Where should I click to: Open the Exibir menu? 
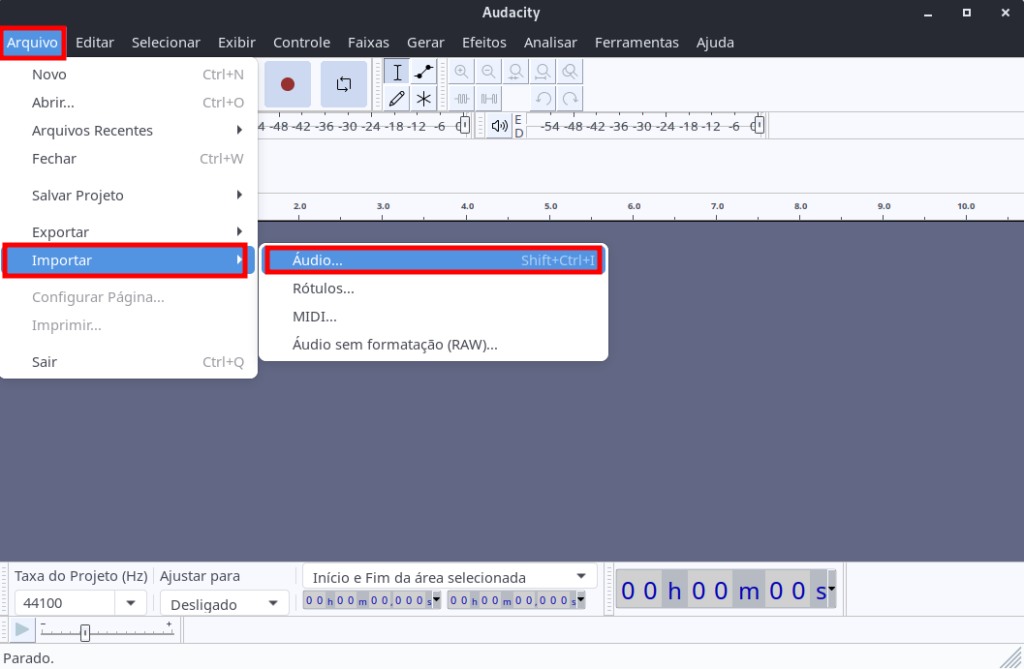236,42
